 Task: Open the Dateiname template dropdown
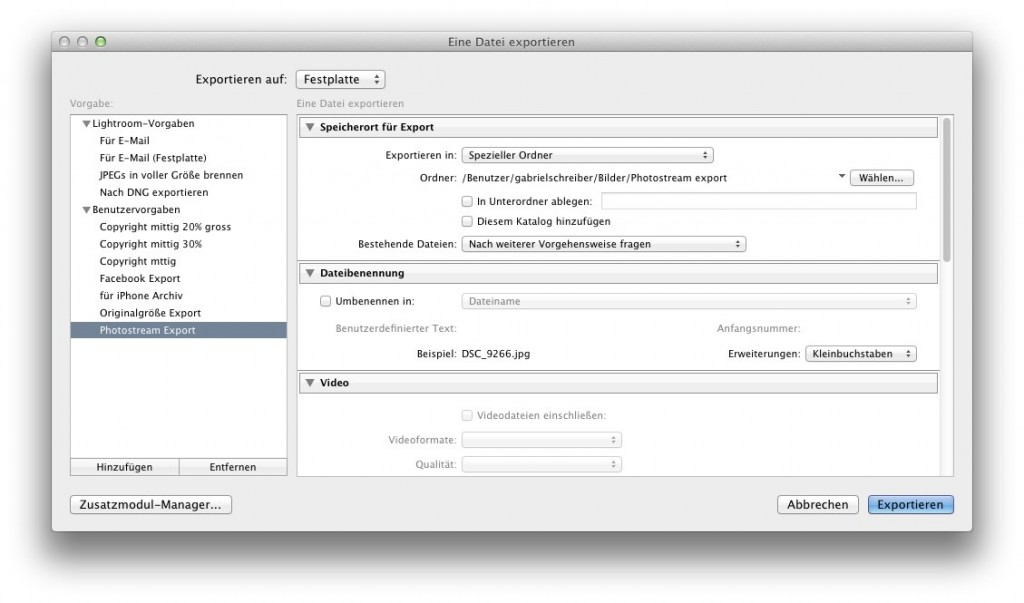tap(689, 301)
